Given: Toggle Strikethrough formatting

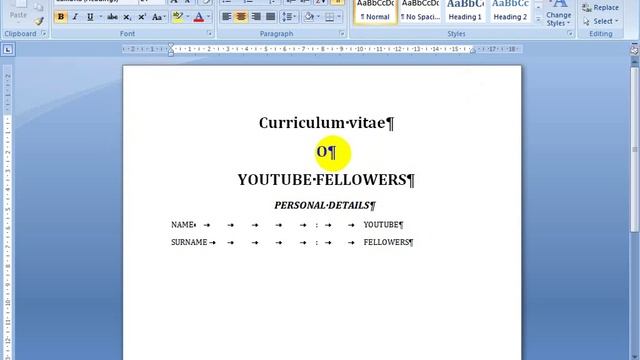Looking at the screenshot, I should tap(112, 17).
